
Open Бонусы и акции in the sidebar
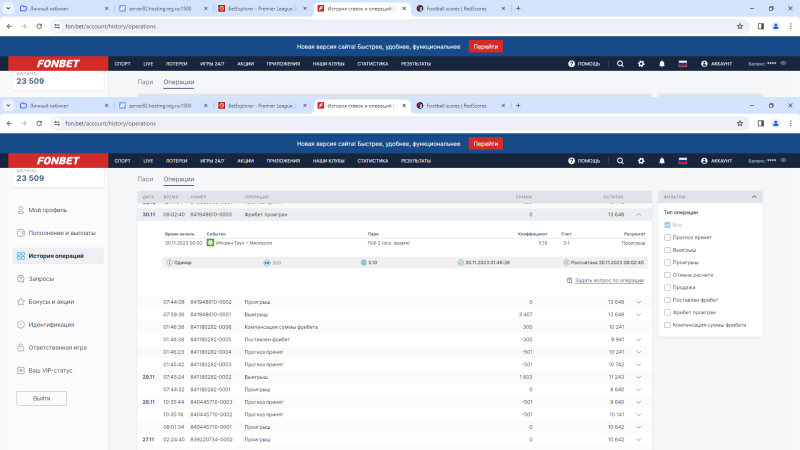tap(51, 301)
